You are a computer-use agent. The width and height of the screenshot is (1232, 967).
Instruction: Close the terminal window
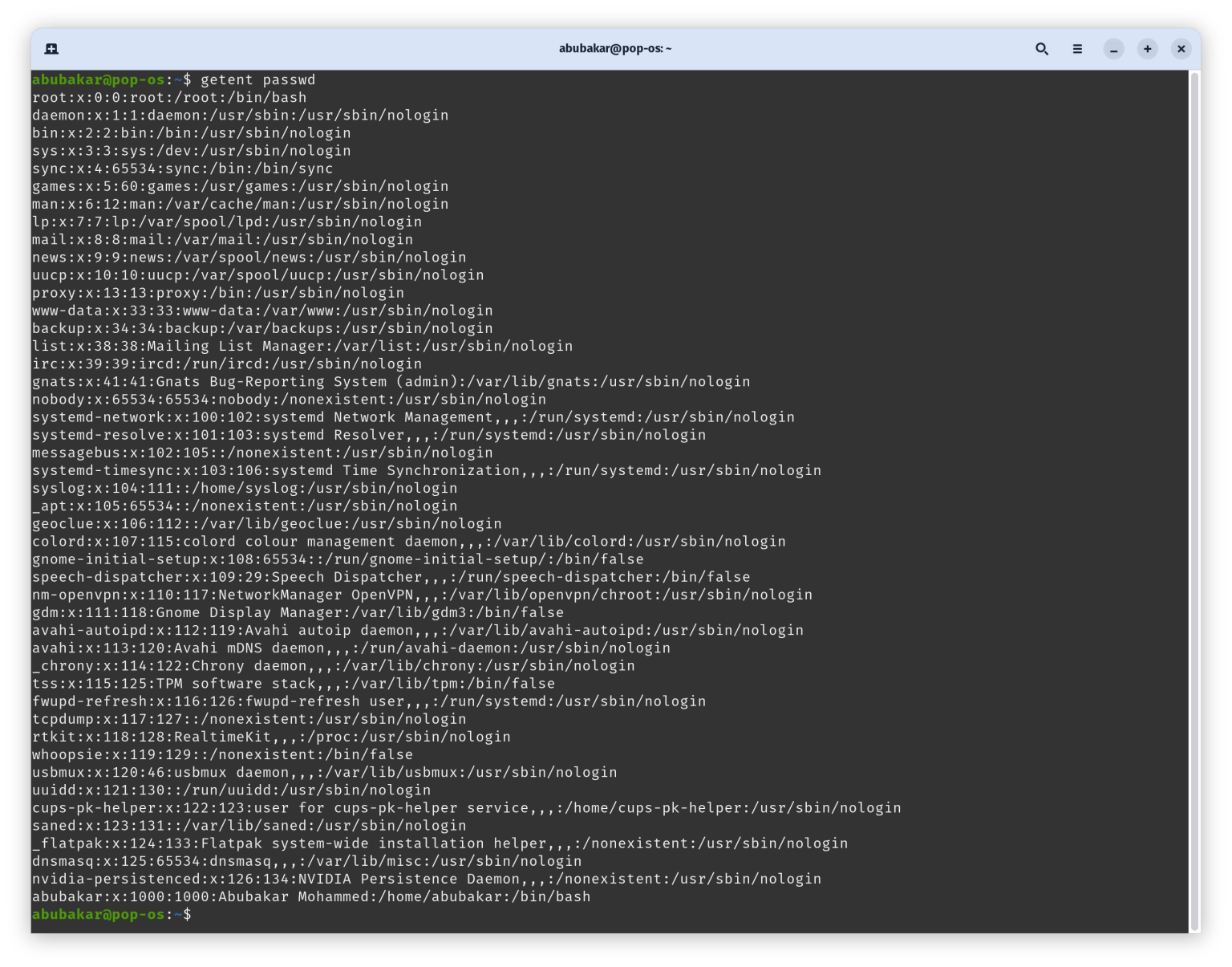click(x=1181, y=49)
